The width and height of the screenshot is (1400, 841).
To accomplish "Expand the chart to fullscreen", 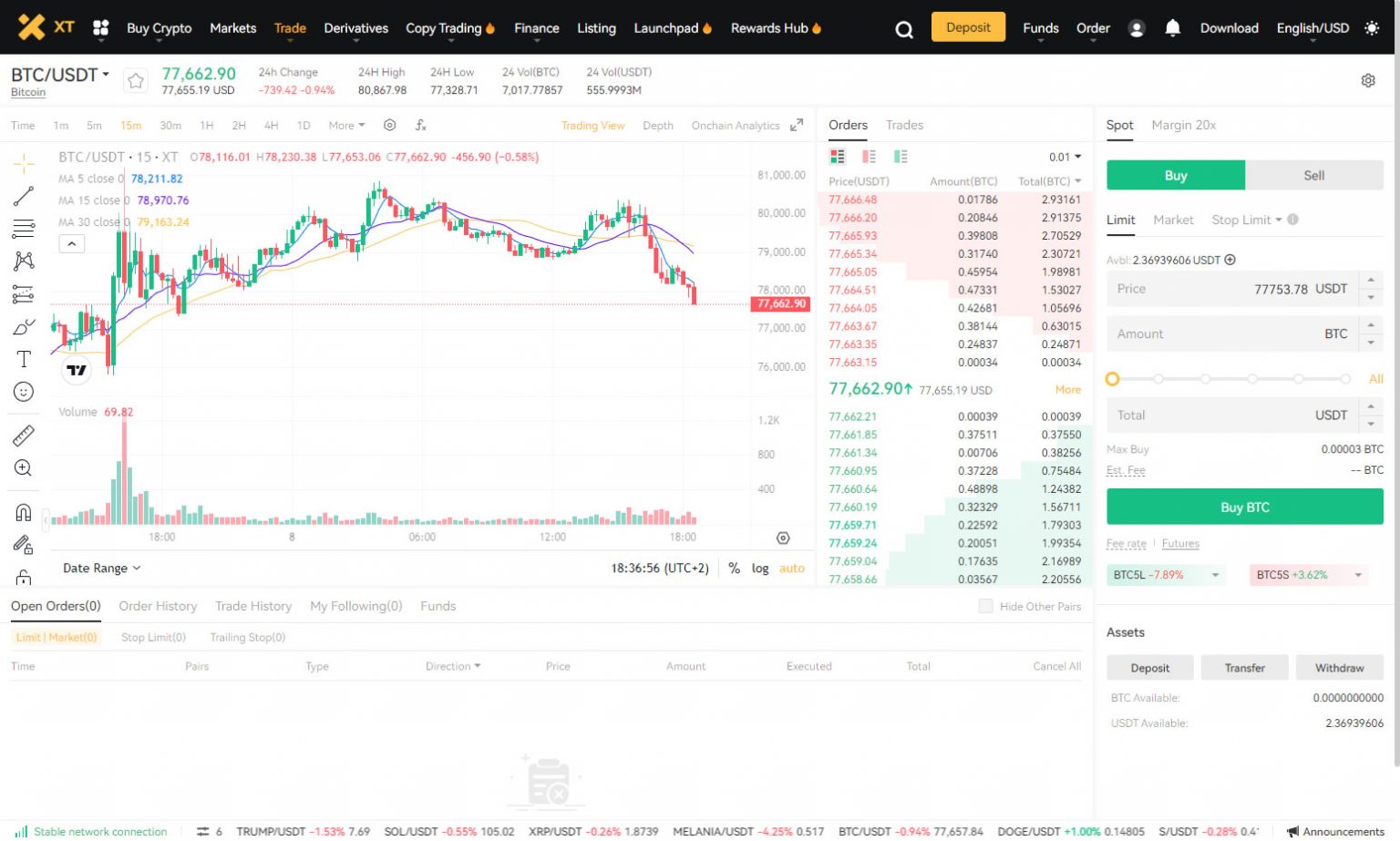I will [x=797, y=125].
